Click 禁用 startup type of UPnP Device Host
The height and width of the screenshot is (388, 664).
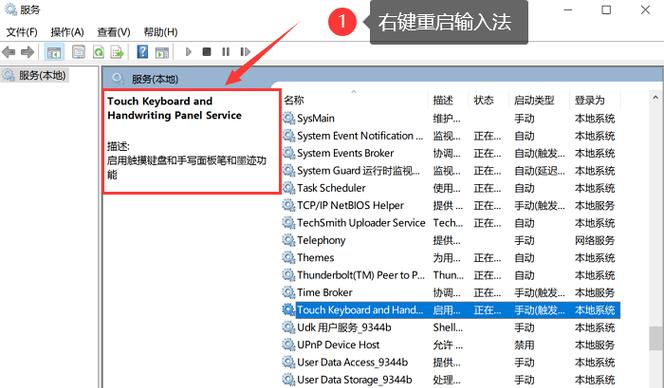[524, 345]
